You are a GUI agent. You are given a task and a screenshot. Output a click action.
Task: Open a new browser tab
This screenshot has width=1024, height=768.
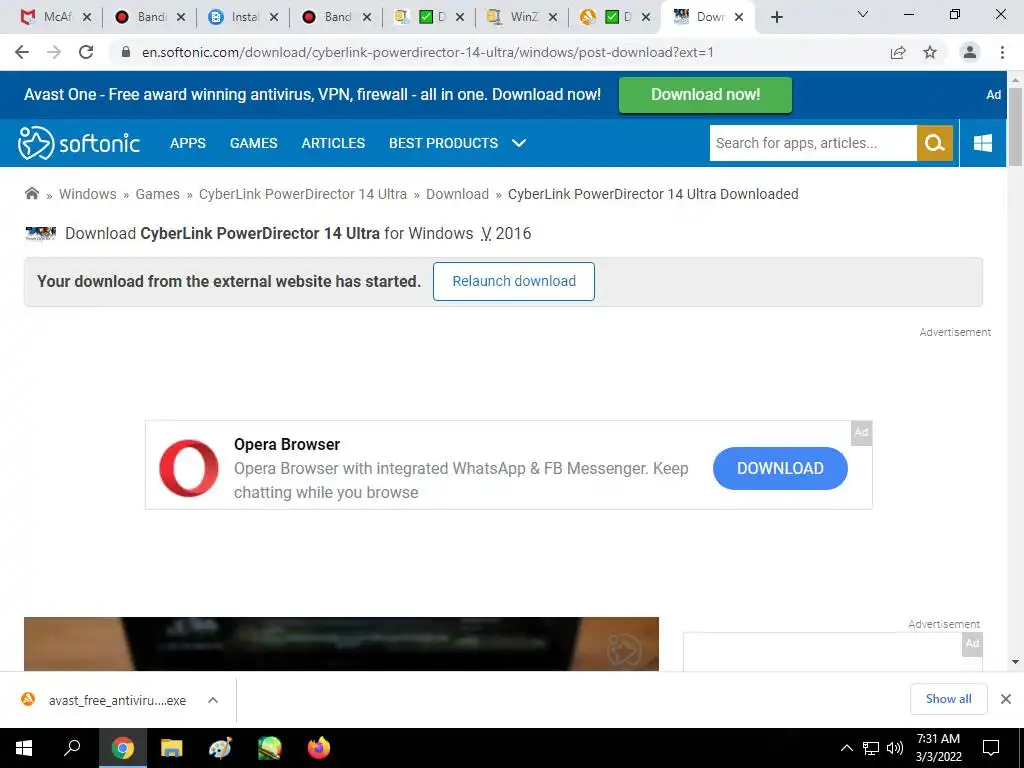776,17
